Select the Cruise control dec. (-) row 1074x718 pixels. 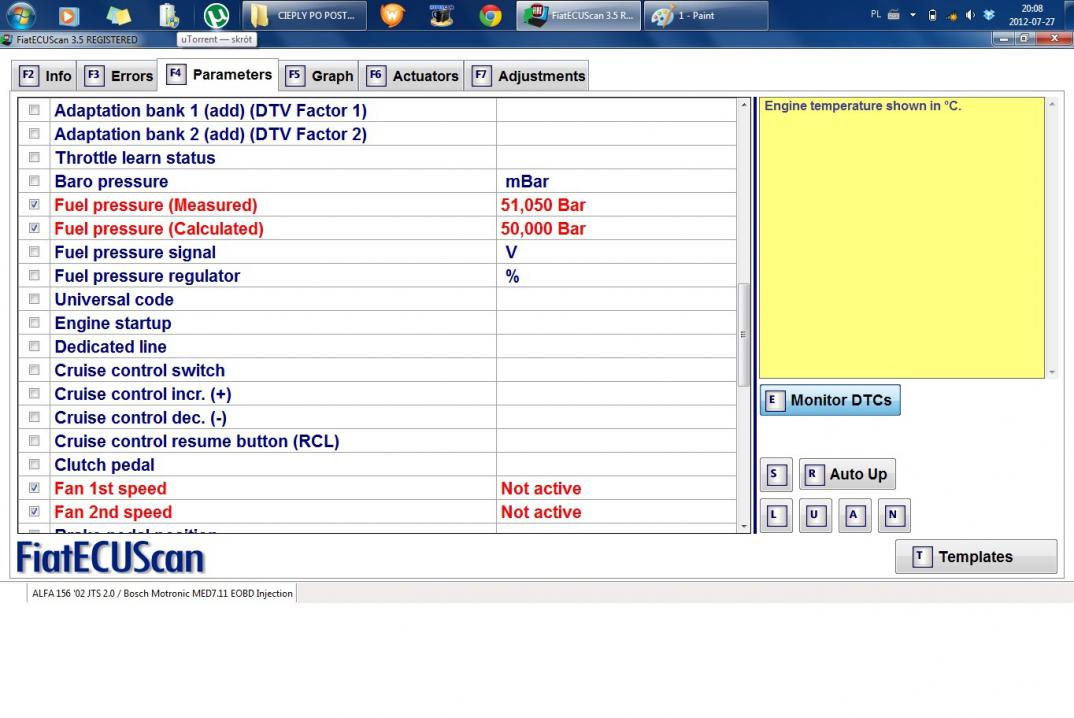(x=377, y=417)
